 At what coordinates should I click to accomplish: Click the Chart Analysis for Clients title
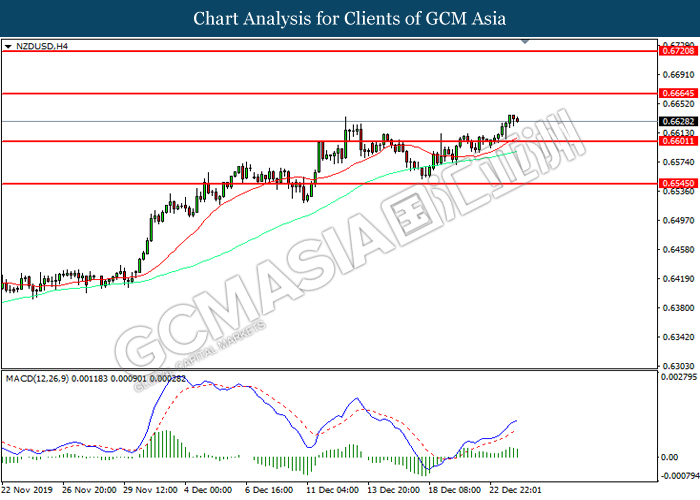(350, 19)
